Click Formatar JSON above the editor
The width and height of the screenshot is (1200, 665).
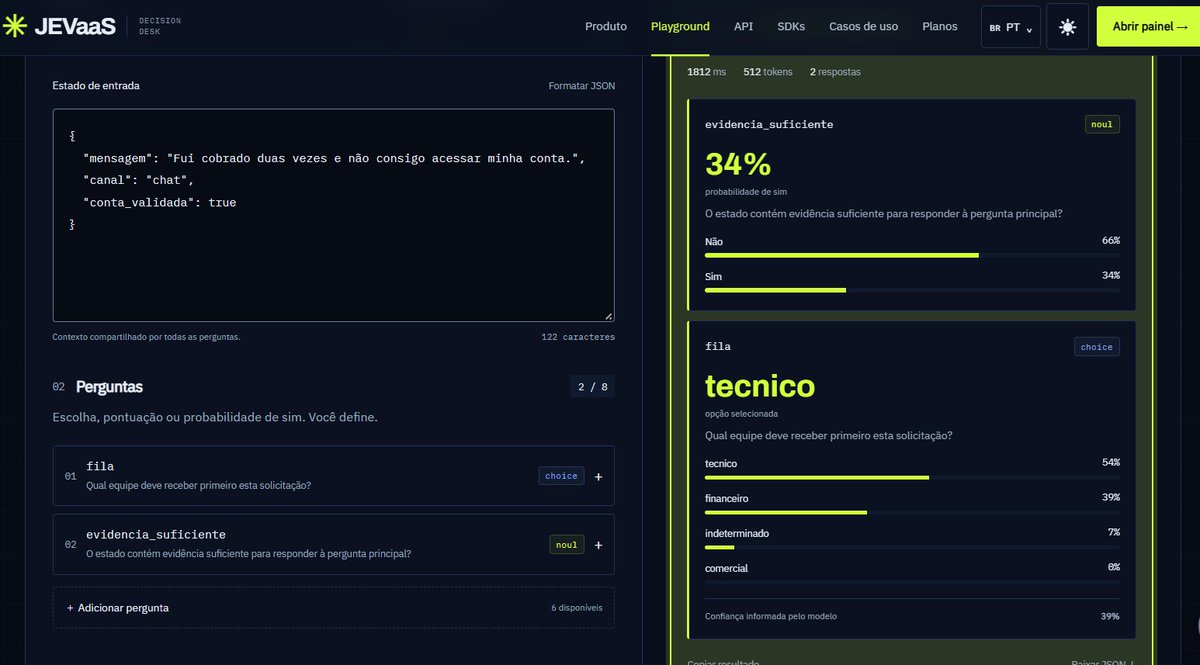click(582, 86)
